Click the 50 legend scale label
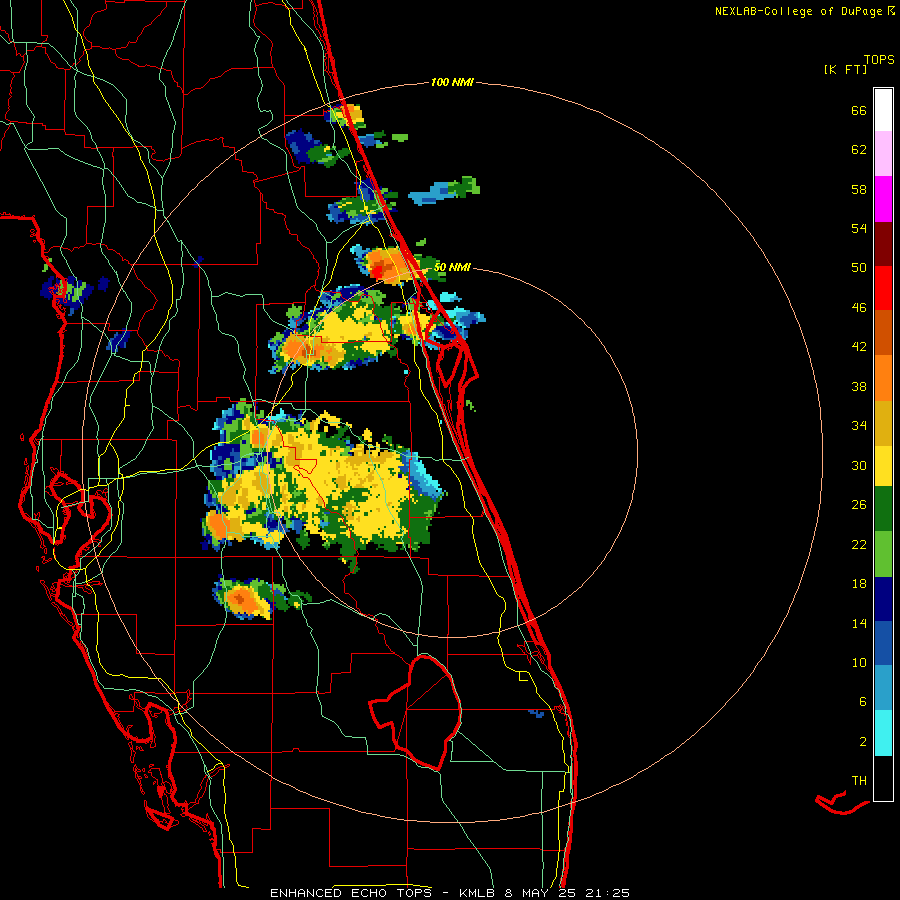This screenshot has height=900, width=900. pyautogui.click(x=859, y=268)
